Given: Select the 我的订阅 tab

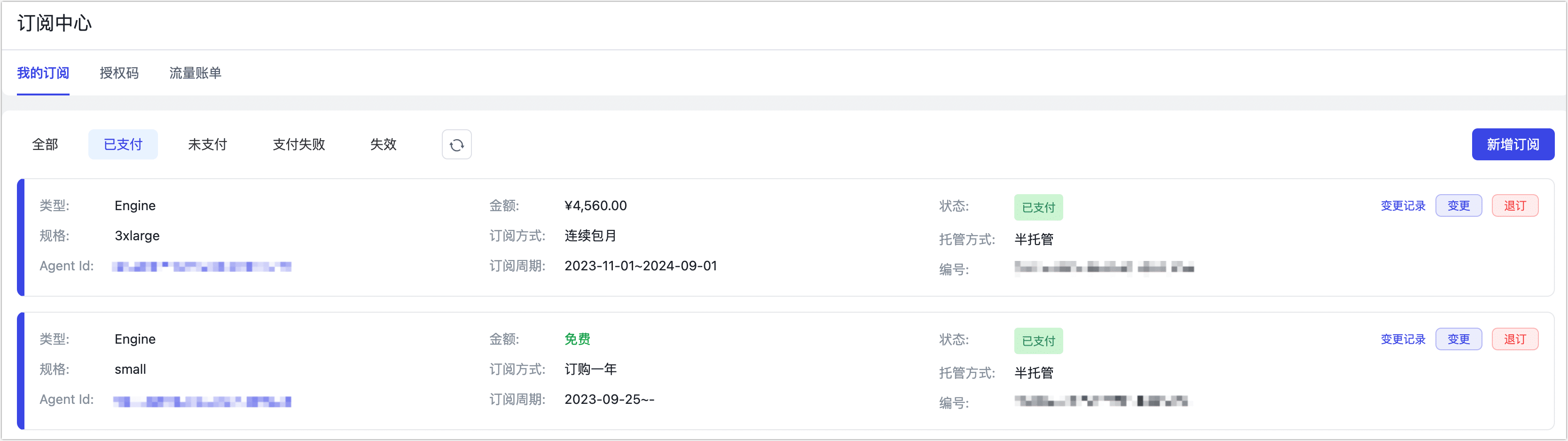Looking at the screenshot, I should coord(43,73).
